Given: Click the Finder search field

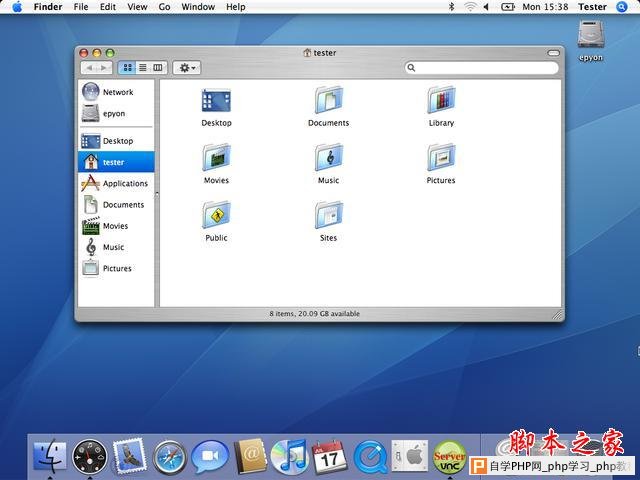Looking at the screenshot, I should pyautogui.click(x=482, y=68).
